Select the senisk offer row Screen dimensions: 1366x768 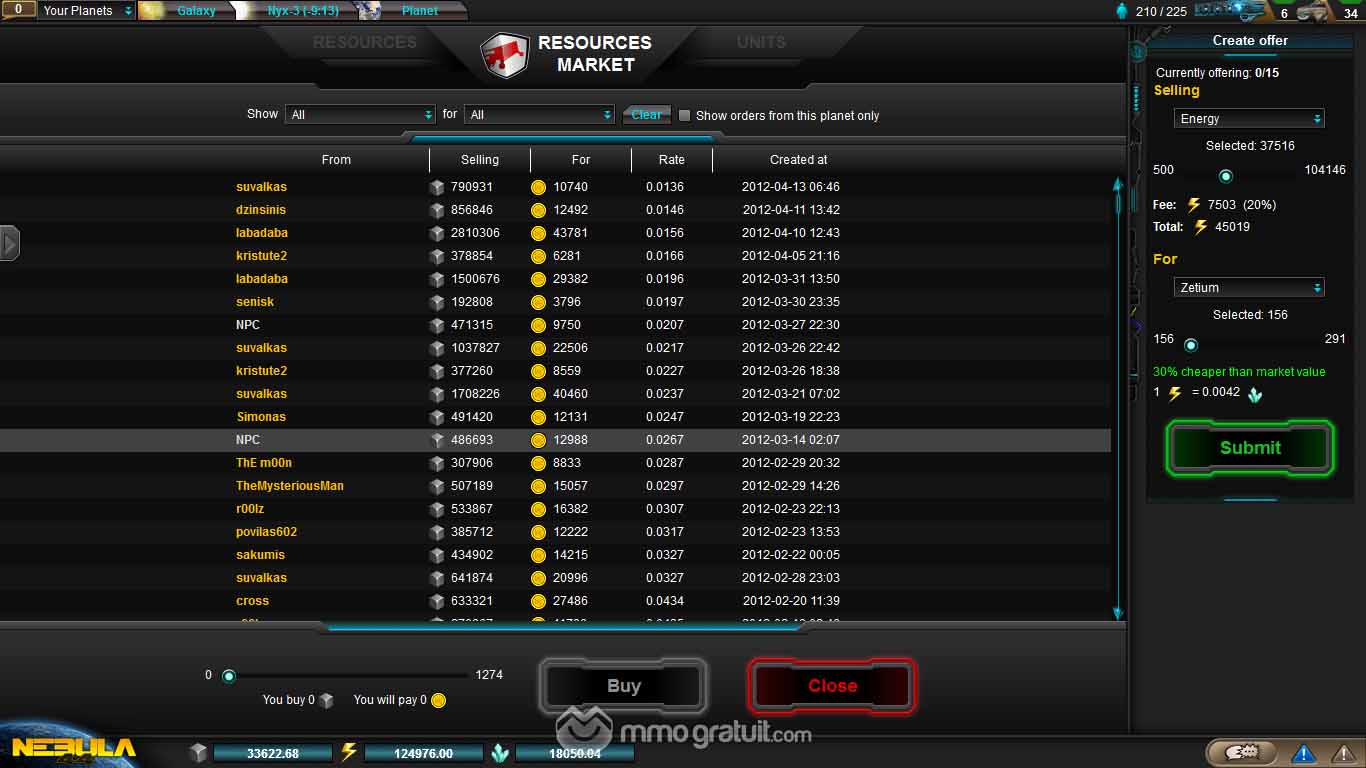tap(555, 302)
